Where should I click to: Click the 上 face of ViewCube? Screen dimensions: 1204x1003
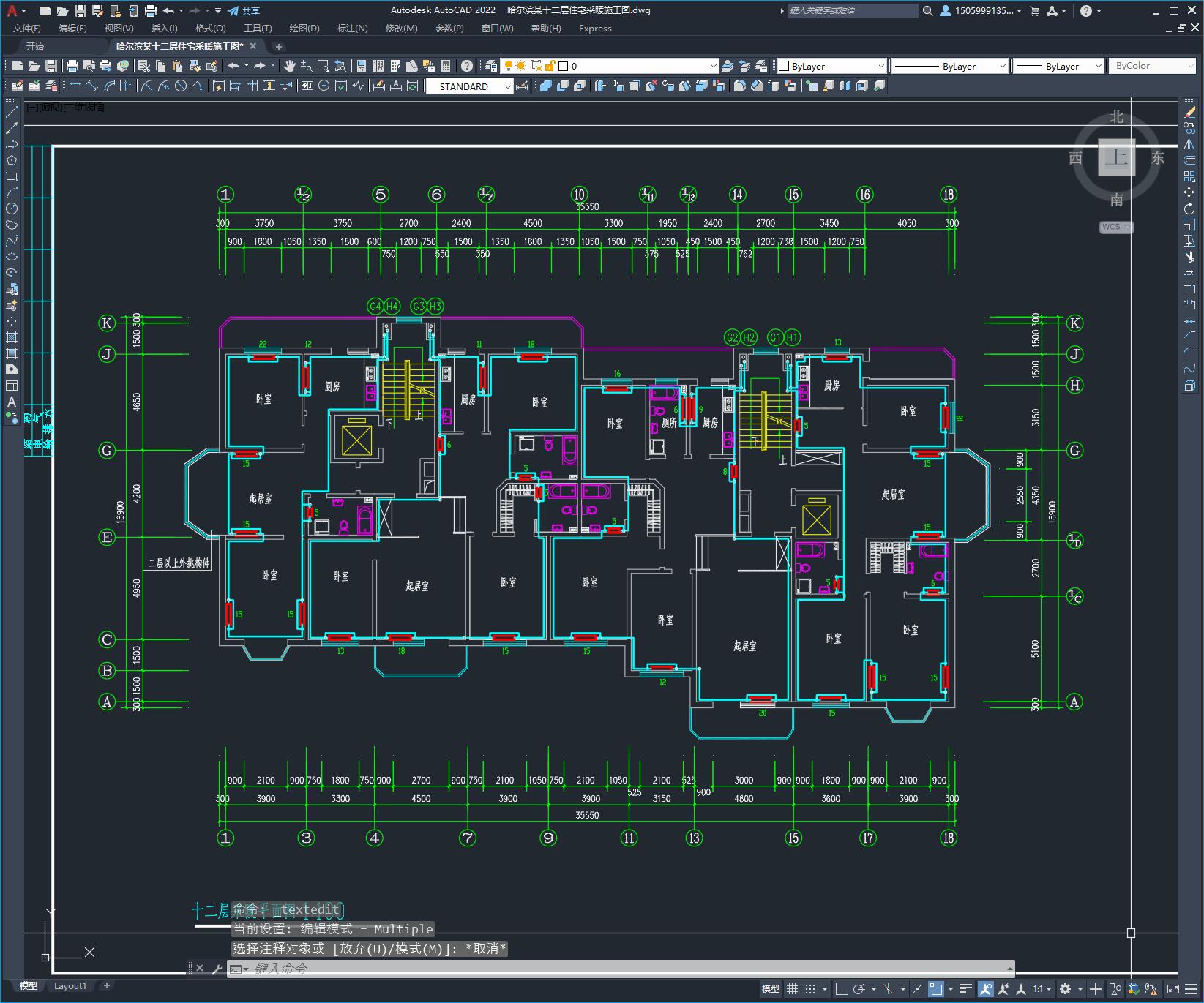1117,157
